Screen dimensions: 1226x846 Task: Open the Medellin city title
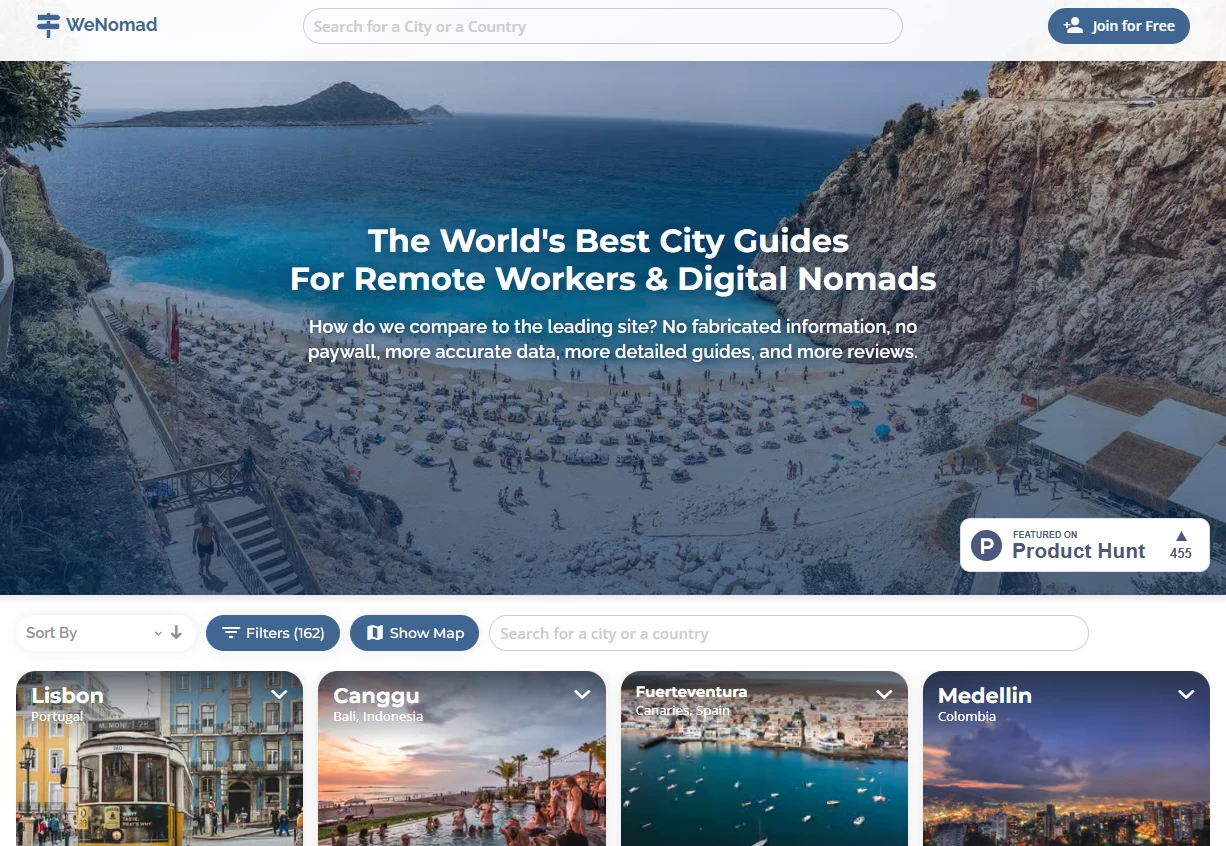click(x=984, y=695)
